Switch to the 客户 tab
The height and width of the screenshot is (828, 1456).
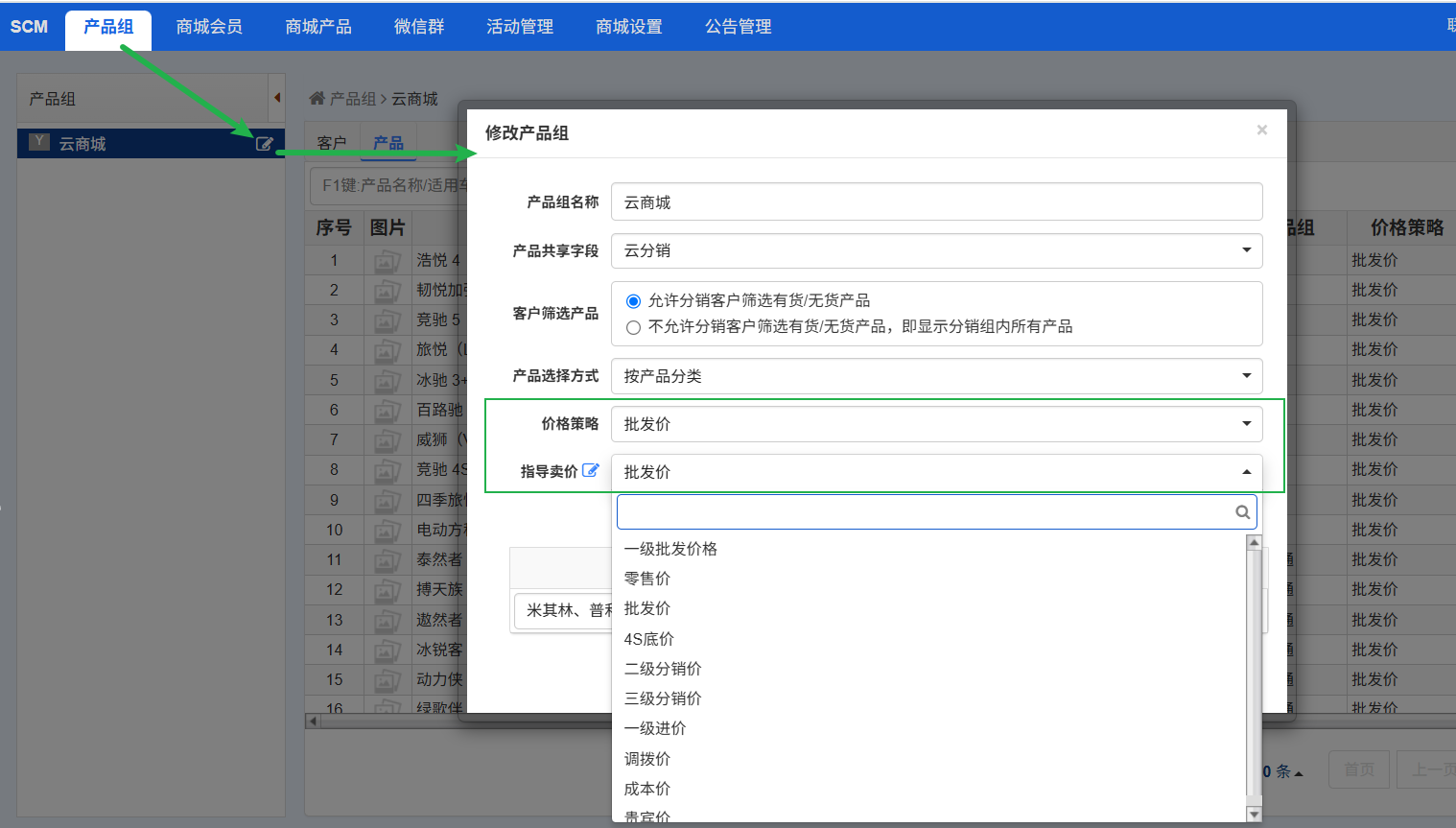tap(332, 143)
